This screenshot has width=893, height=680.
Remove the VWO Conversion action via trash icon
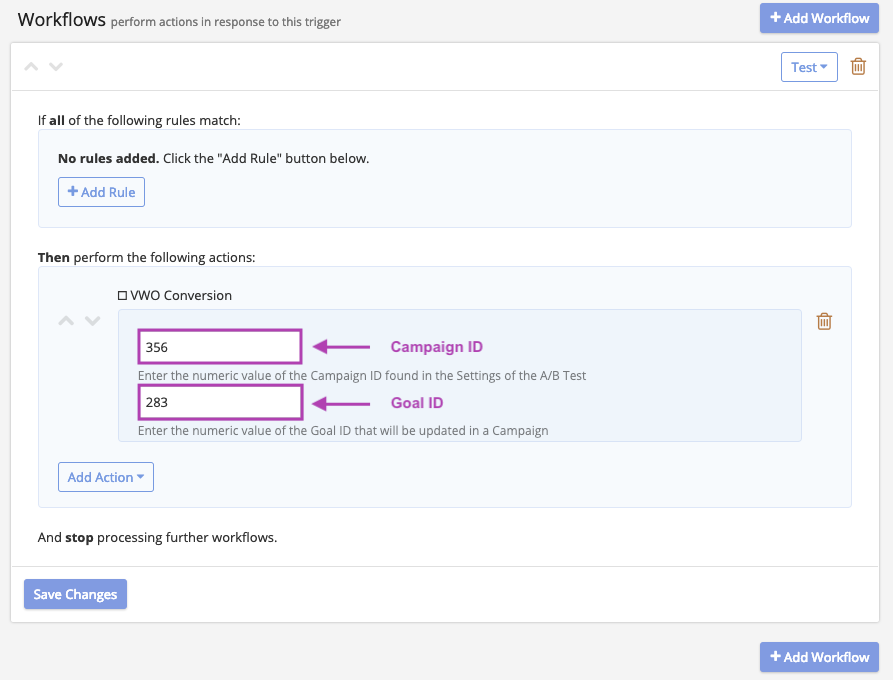click(824, 321)
